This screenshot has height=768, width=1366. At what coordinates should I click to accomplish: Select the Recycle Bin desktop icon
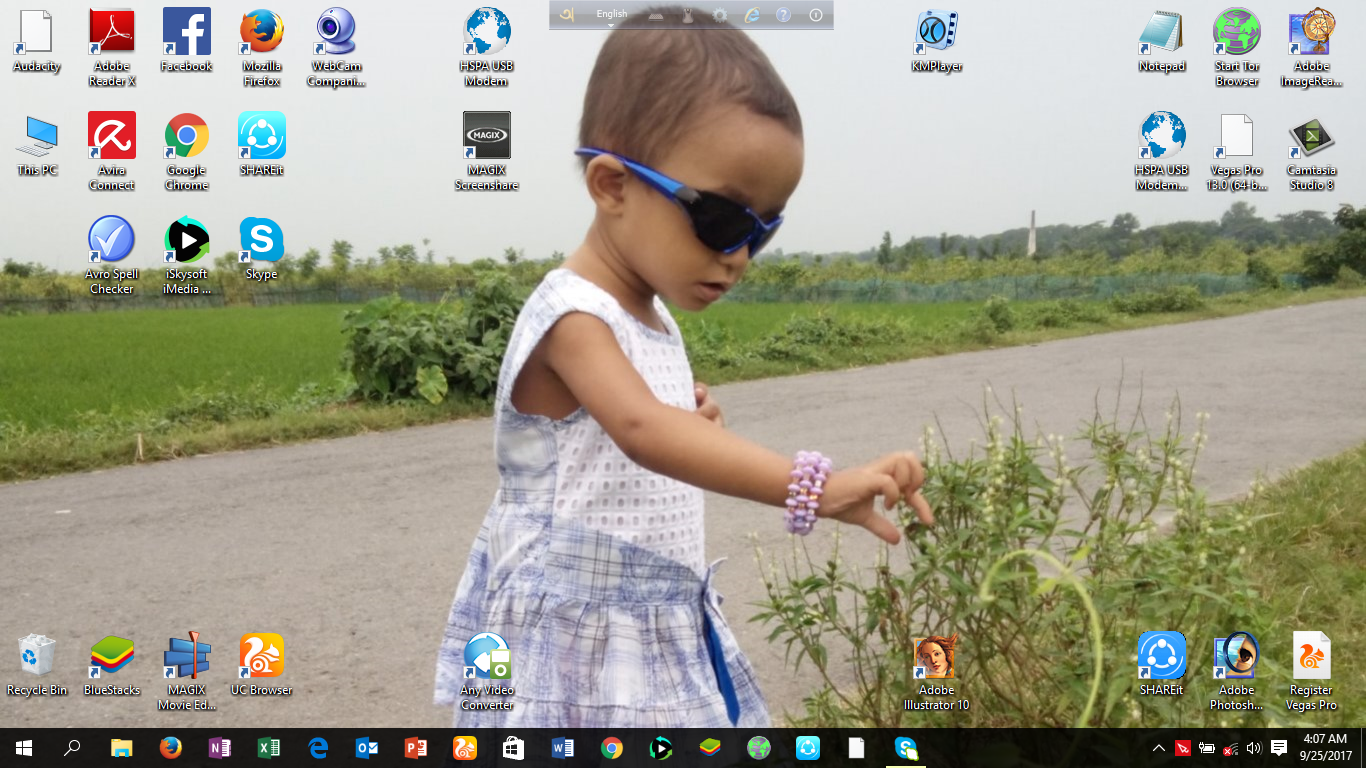tap(37, 665)
